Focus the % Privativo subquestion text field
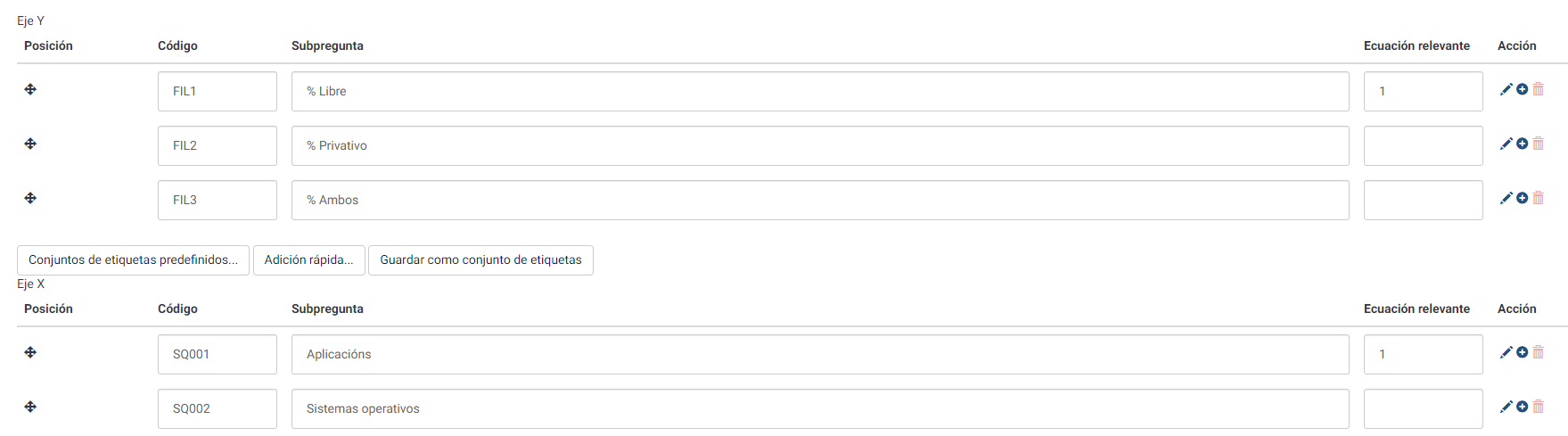Viewport: 1568px width, 436px height. click(819, 146)
